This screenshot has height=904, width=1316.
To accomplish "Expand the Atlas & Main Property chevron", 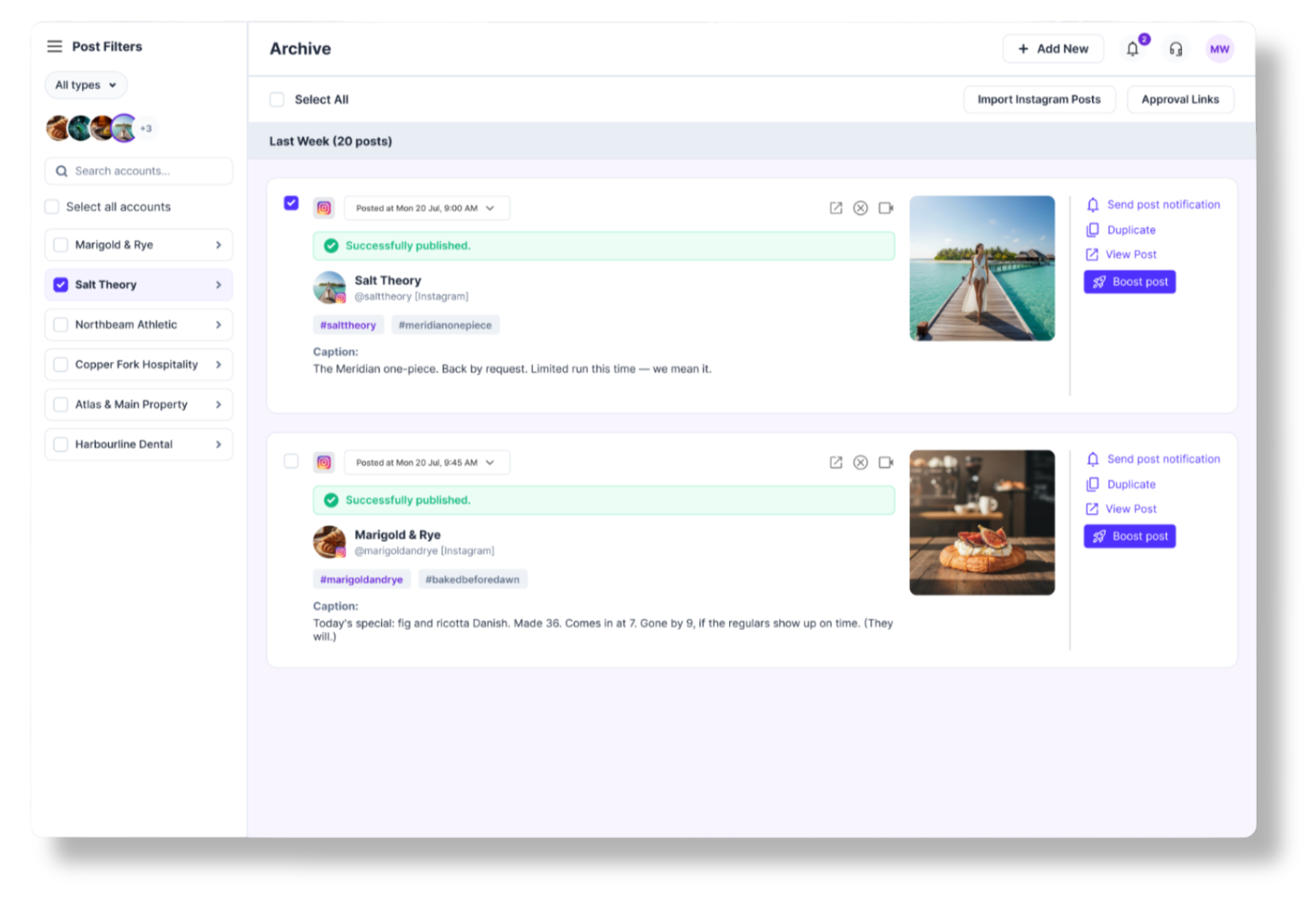I will point(219,404).
